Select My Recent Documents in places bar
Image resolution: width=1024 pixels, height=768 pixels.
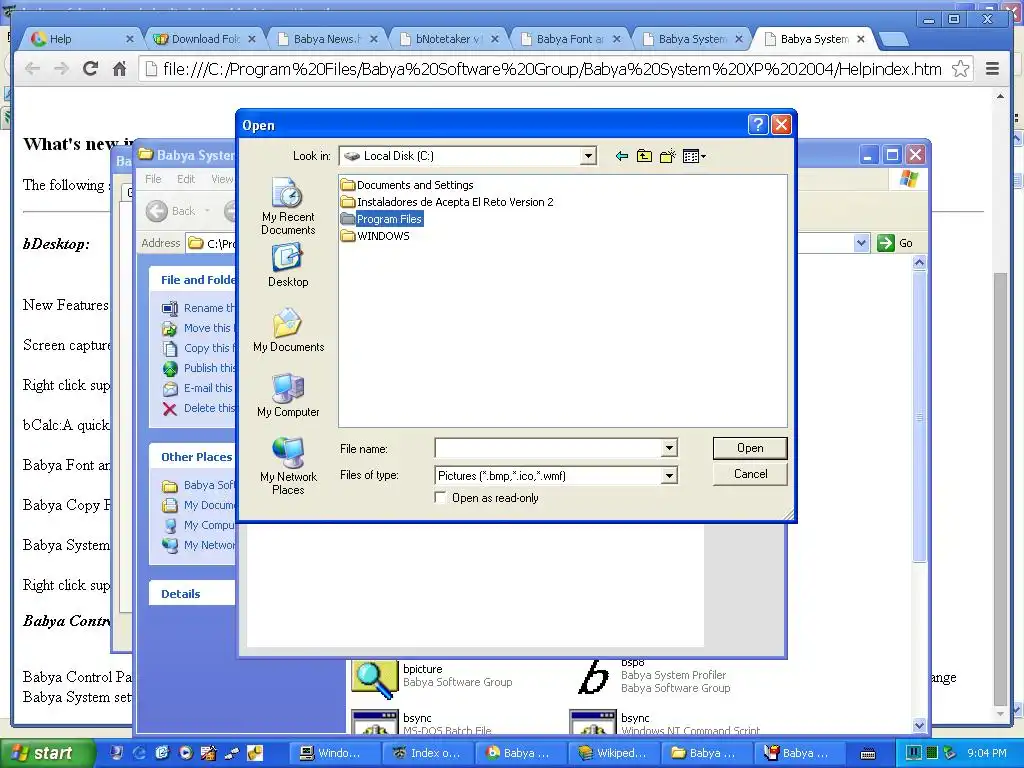[288, 206]
